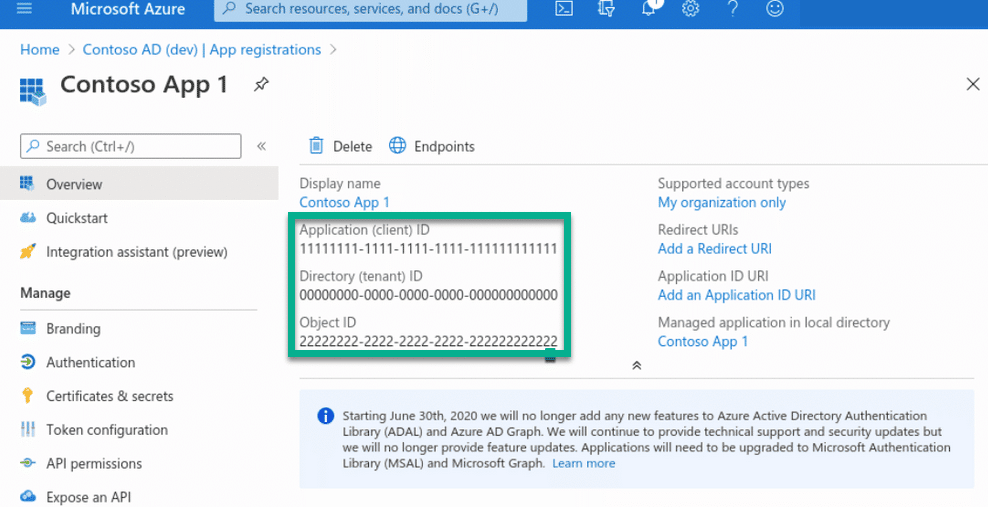This screenshot has width=988, height=507.
Task: Close the Contoso App 1 blade
Action: click(x=973, y=84)
